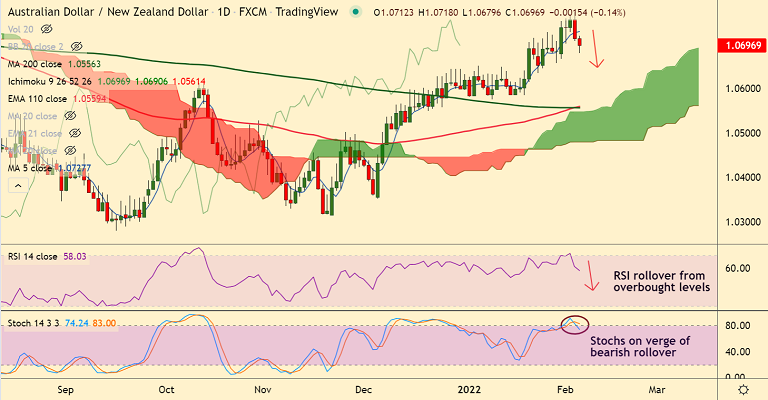Viewport: 768px width, 400px height.
Task: Click close value C1.06969 in header
Action: coord(525,13)
